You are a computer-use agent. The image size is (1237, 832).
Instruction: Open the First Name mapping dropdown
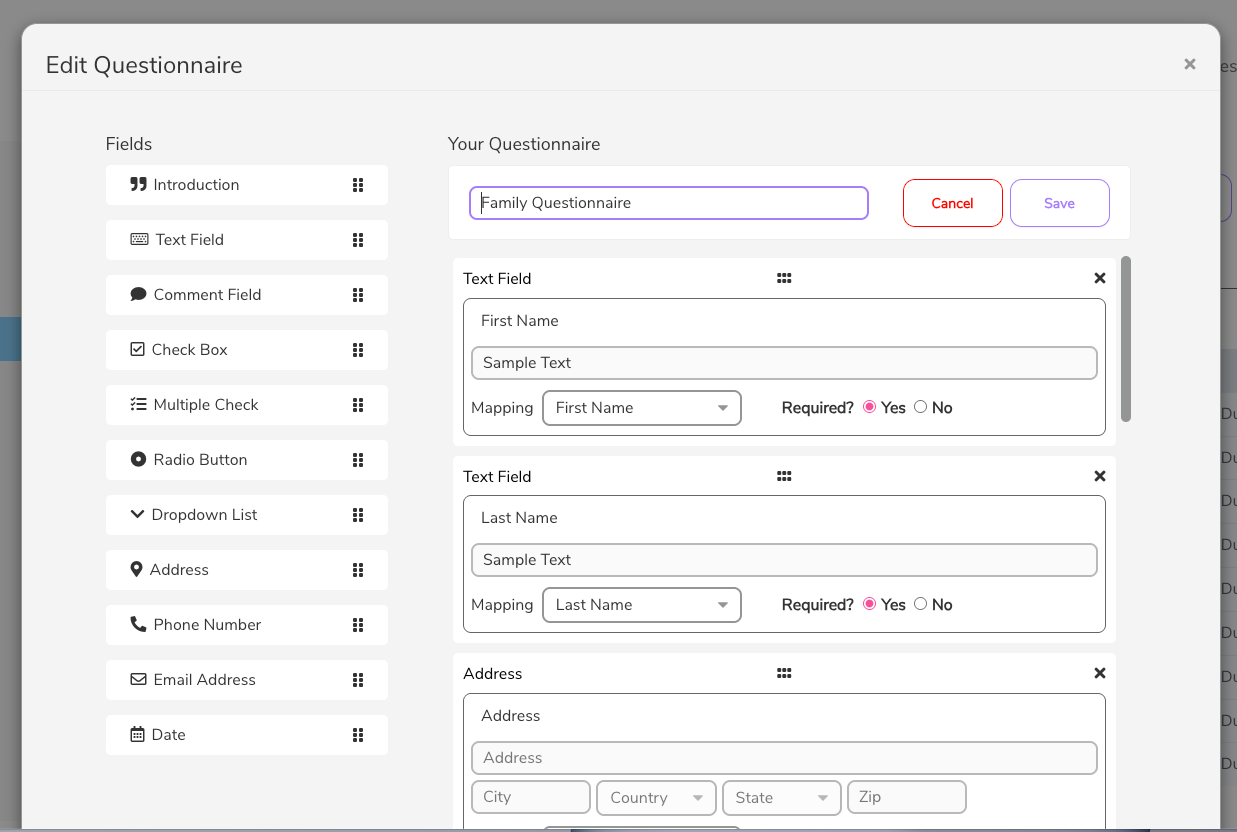(x=642, y=408)
